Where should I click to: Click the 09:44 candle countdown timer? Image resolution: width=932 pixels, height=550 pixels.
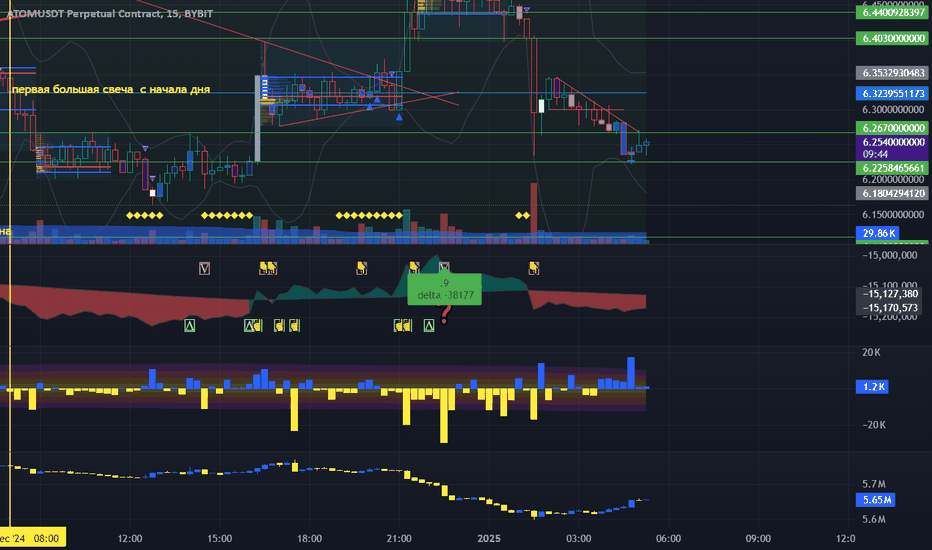point(876,154)
